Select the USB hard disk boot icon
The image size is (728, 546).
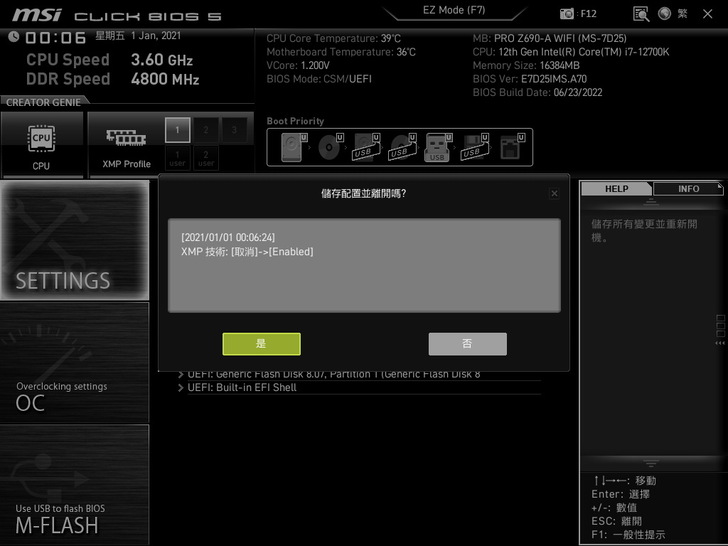[x=366, y=147]
